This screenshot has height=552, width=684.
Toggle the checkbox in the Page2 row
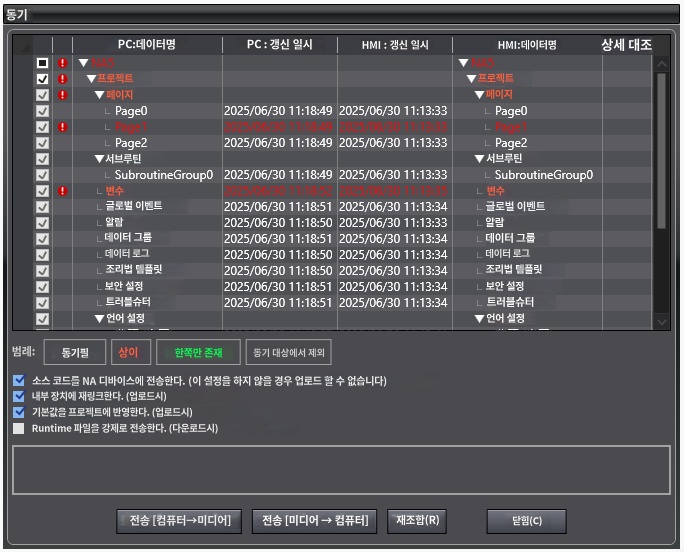42,143
